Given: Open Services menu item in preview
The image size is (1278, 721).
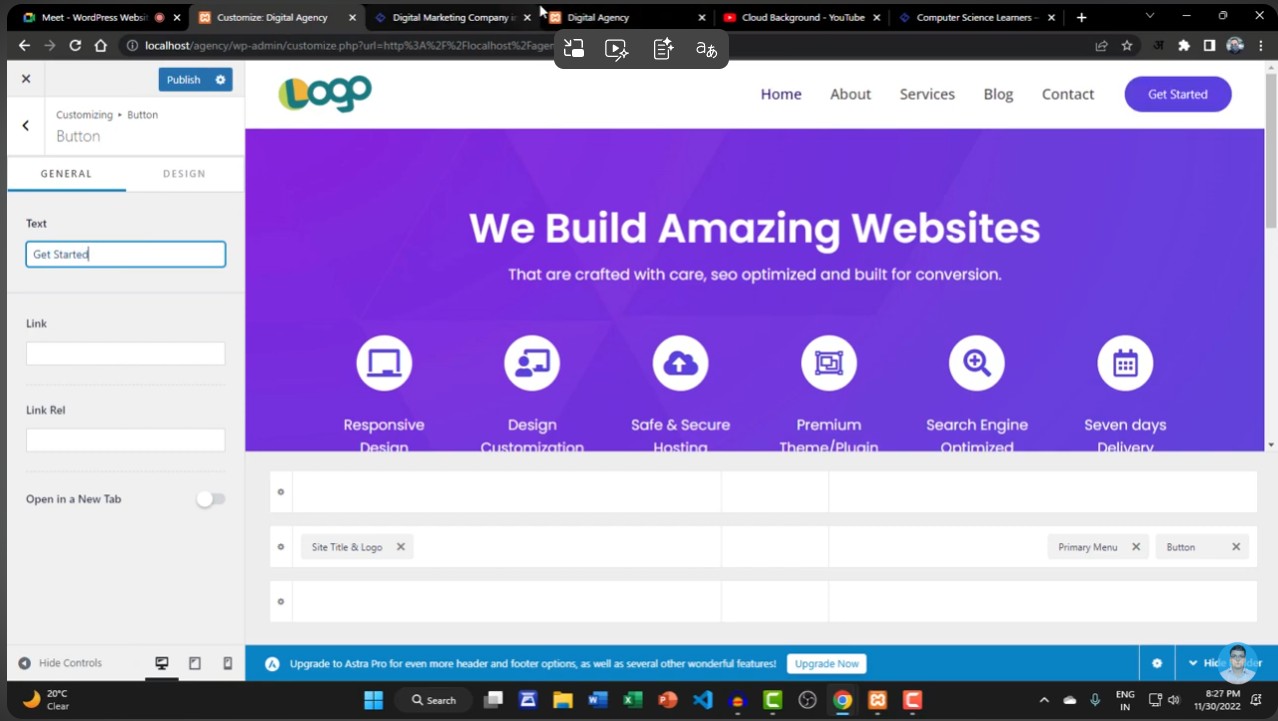Looking at the screenshot, I should click(x=926, y=94).
